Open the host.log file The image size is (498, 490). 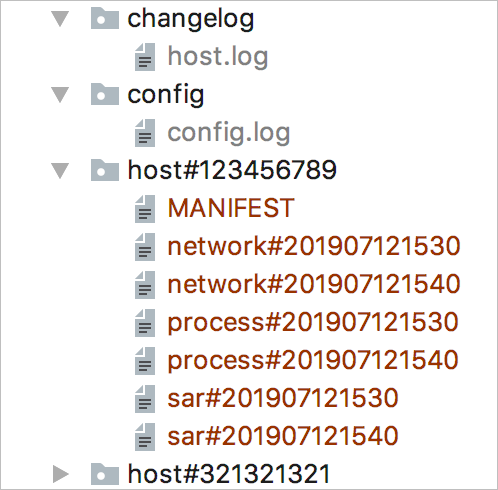218,57
